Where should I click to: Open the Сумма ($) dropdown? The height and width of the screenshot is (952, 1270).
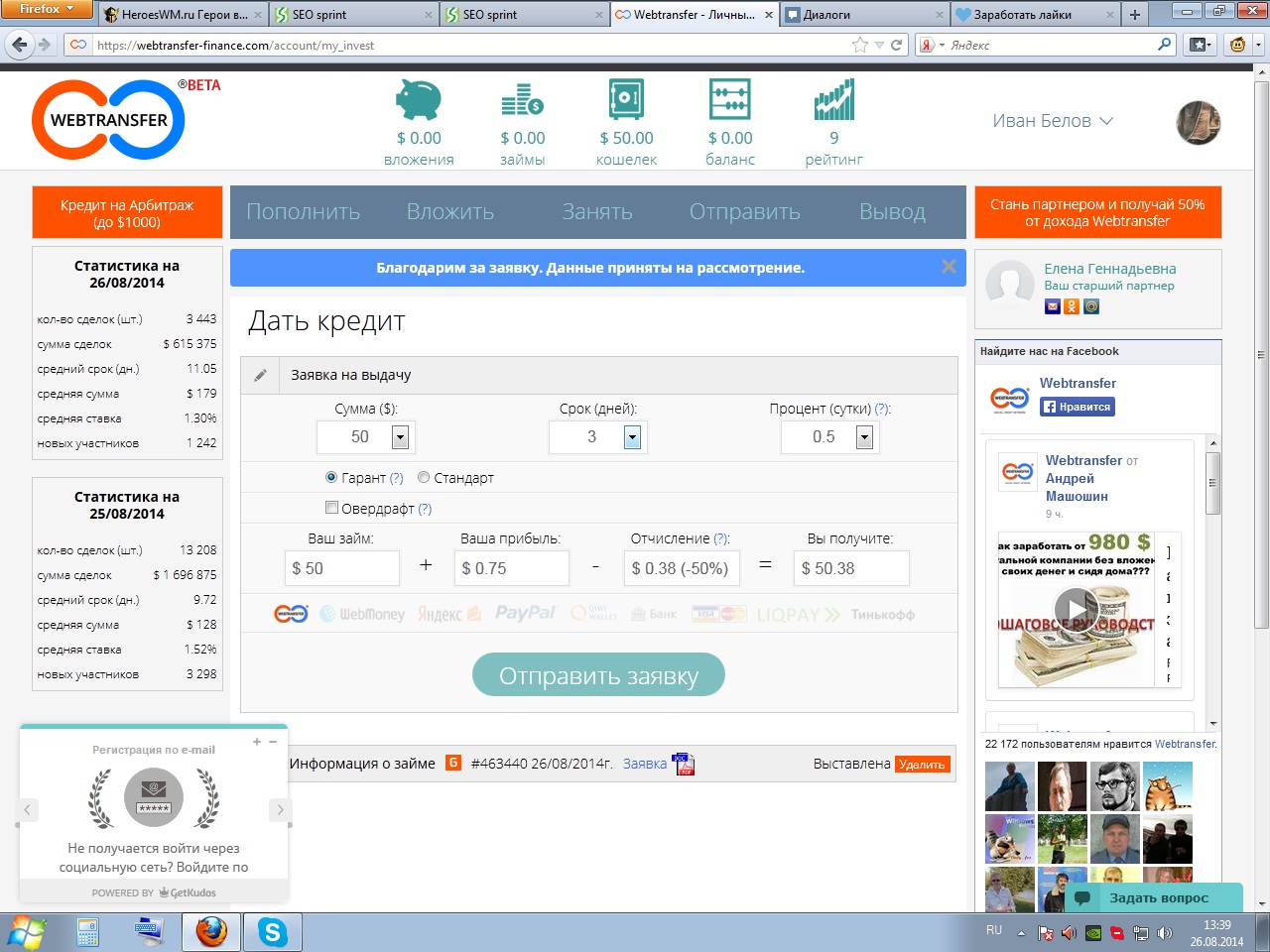click(x=400, y=437)
